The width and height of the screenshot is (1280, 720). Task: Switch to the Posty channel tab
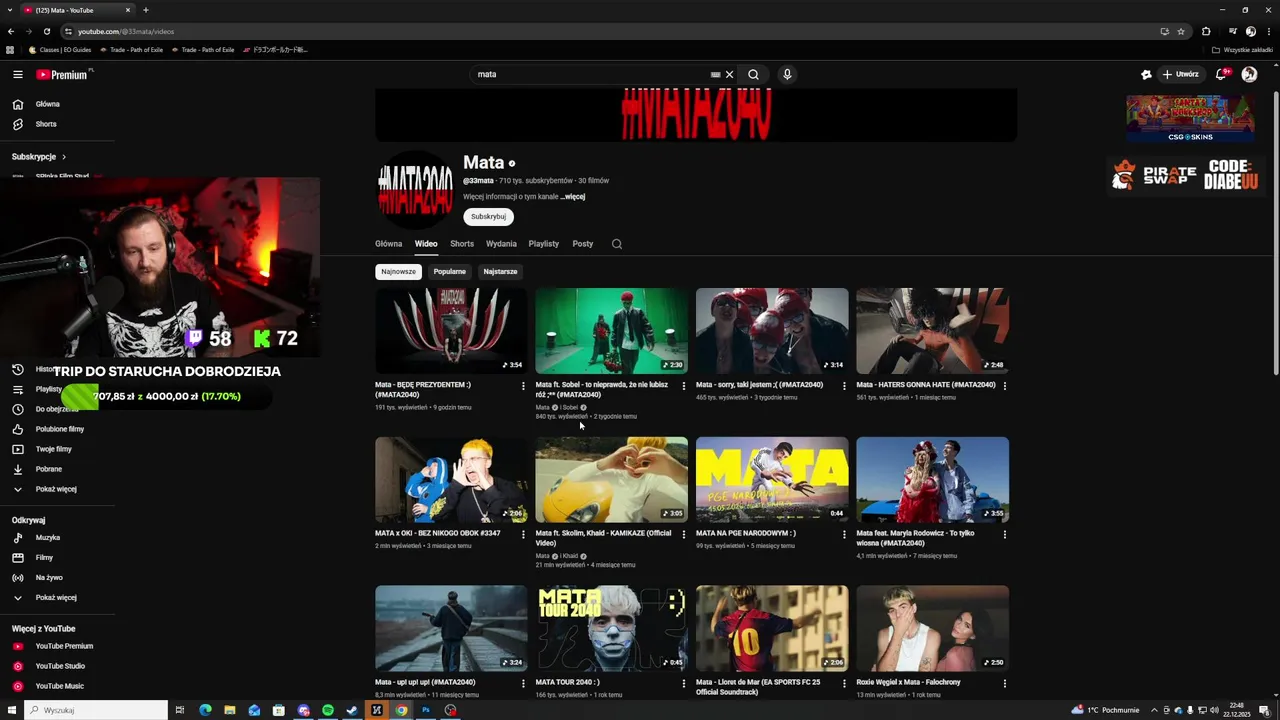583,244
